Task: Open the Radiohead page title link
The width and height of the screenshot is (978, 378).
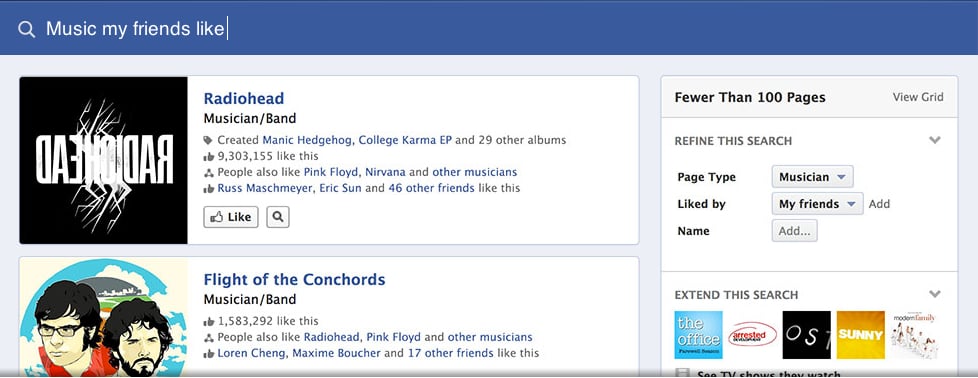Action: point(244,99)
